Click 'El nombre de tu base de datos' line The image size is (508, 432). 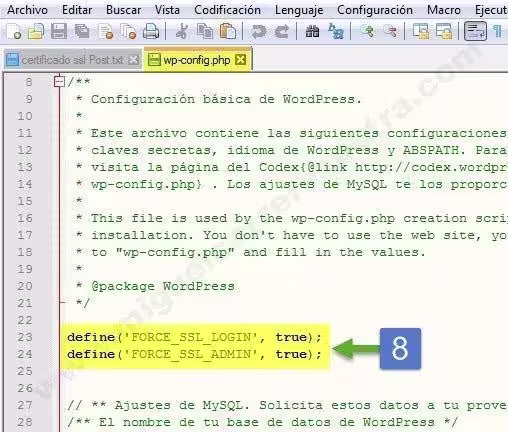[262, 422]
